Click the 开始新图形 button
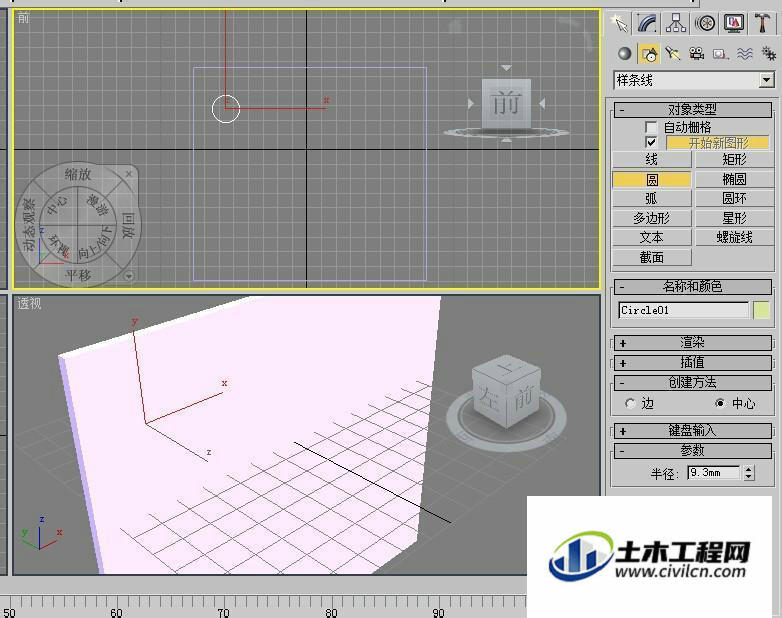Screen dimensions: 782x618 [x=718, y=143]
